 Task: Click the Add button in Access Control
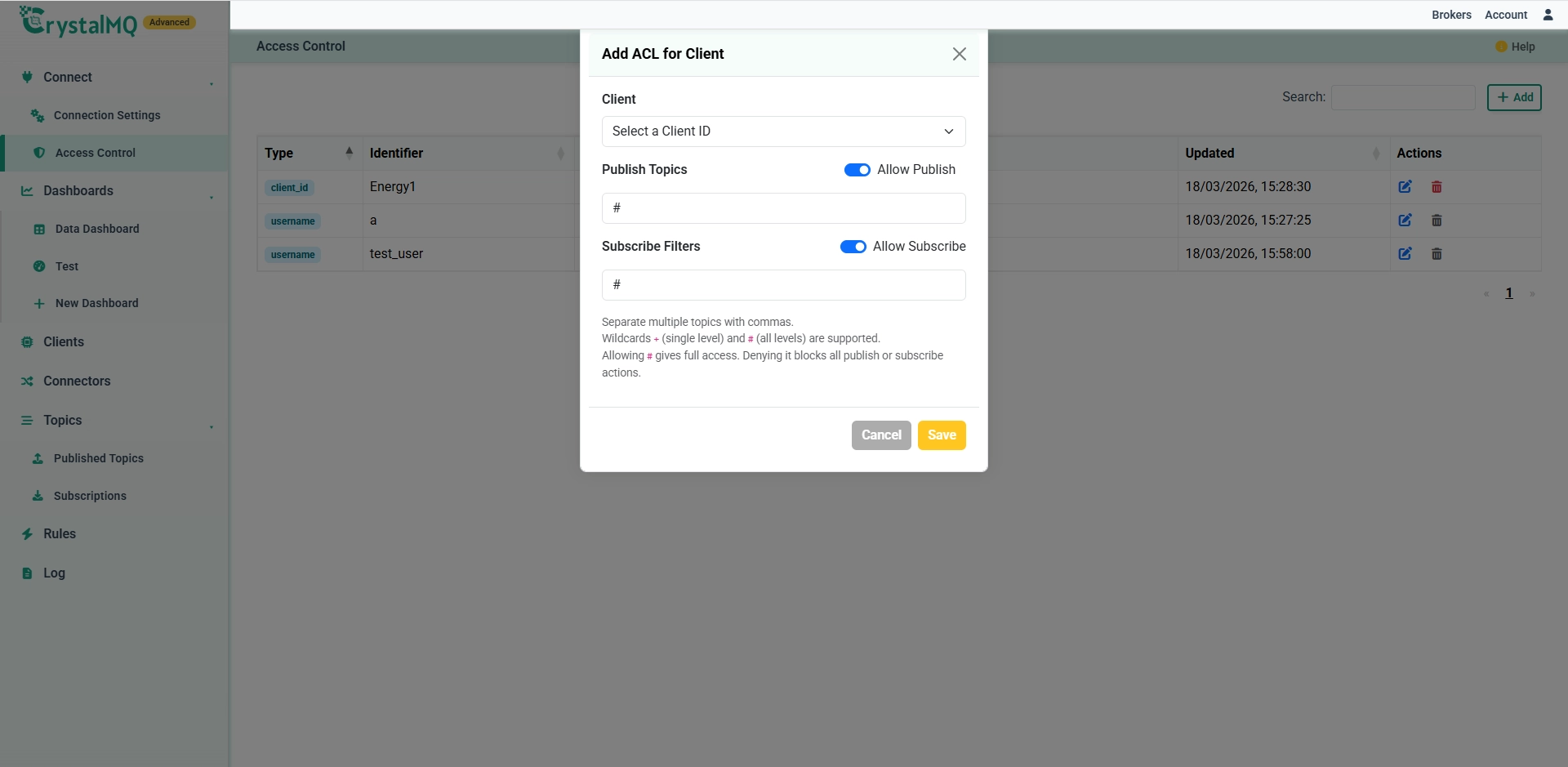pyautogui.click(x=1514, y=97)
